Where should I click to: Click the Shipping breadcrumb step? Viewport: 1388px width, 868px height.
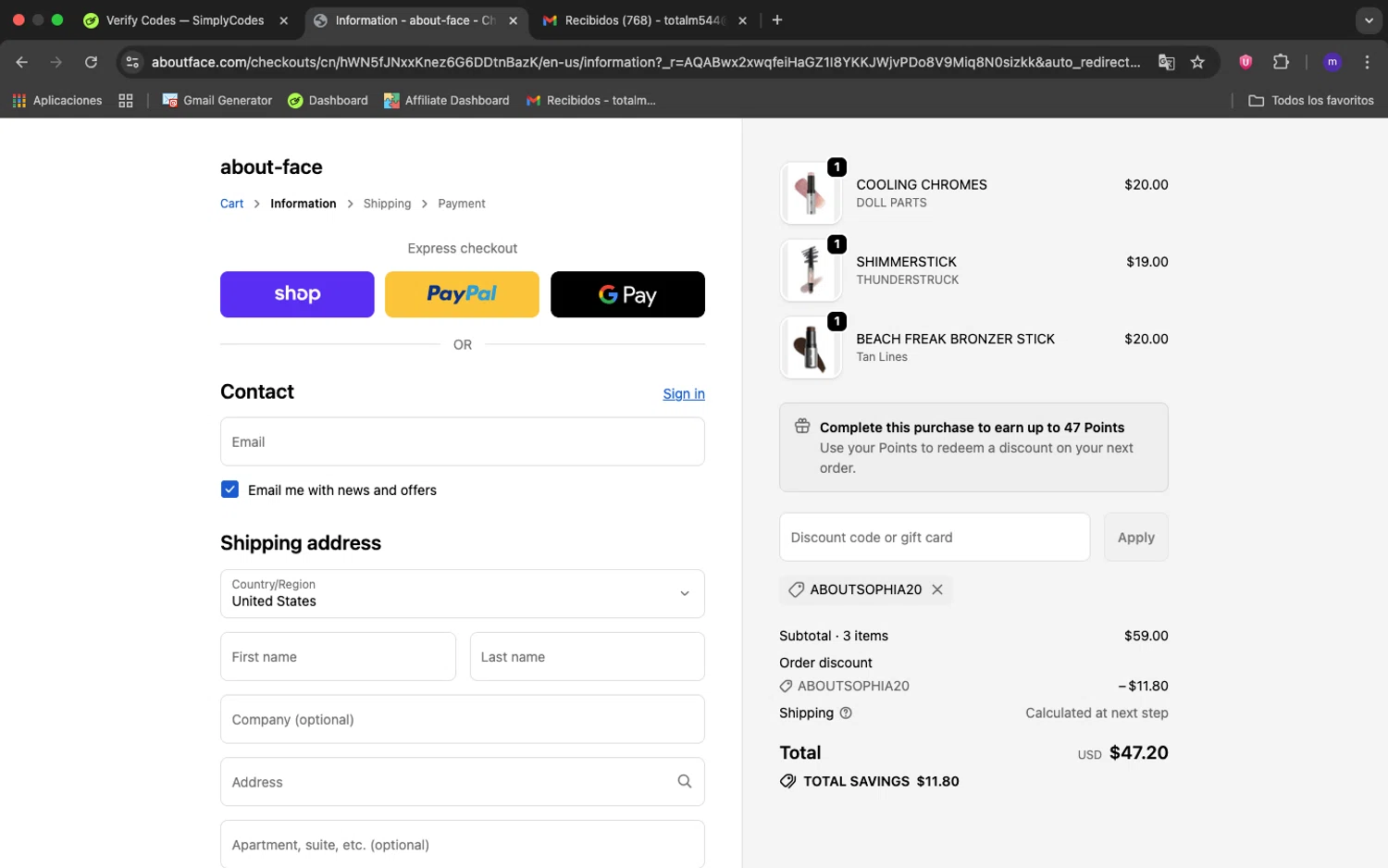[x=387, y=204]
